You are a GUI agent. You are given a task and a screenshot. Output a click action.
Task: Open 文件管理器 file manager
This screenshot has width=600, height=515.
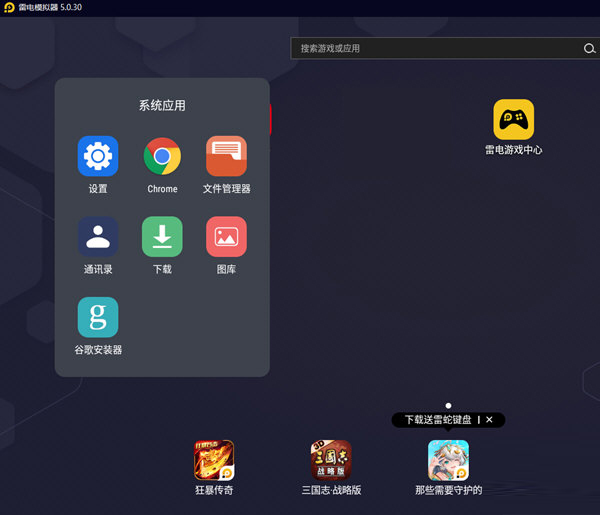(x=226, y=156)
